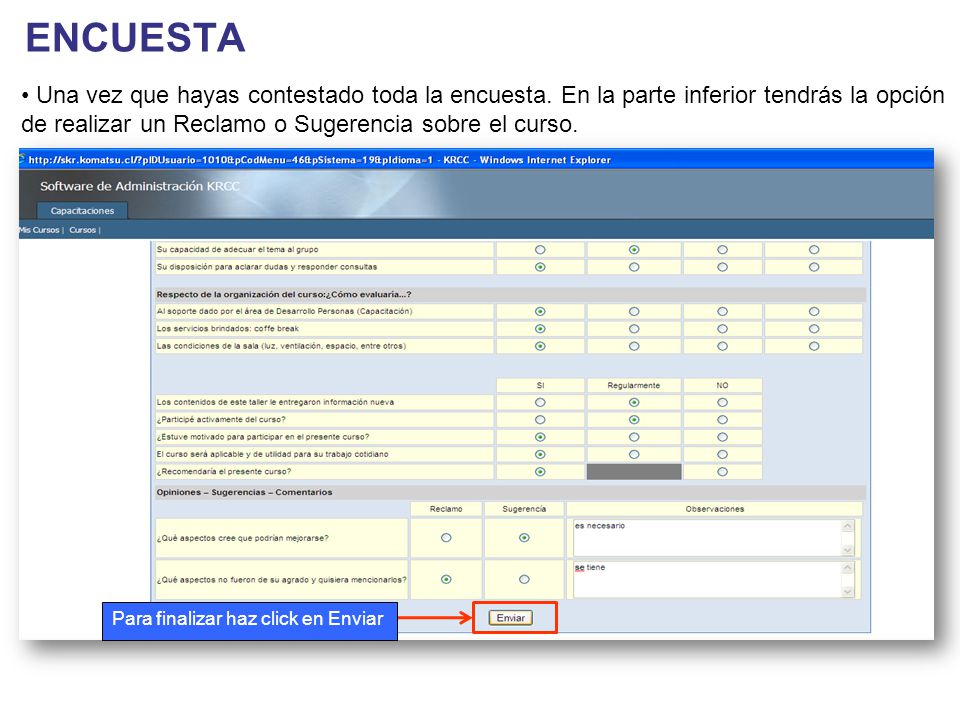Pick first option for 'coffe break' services row
Viewport: 960px width, 720px height.
pyautogui.click(x=540, y=329)
